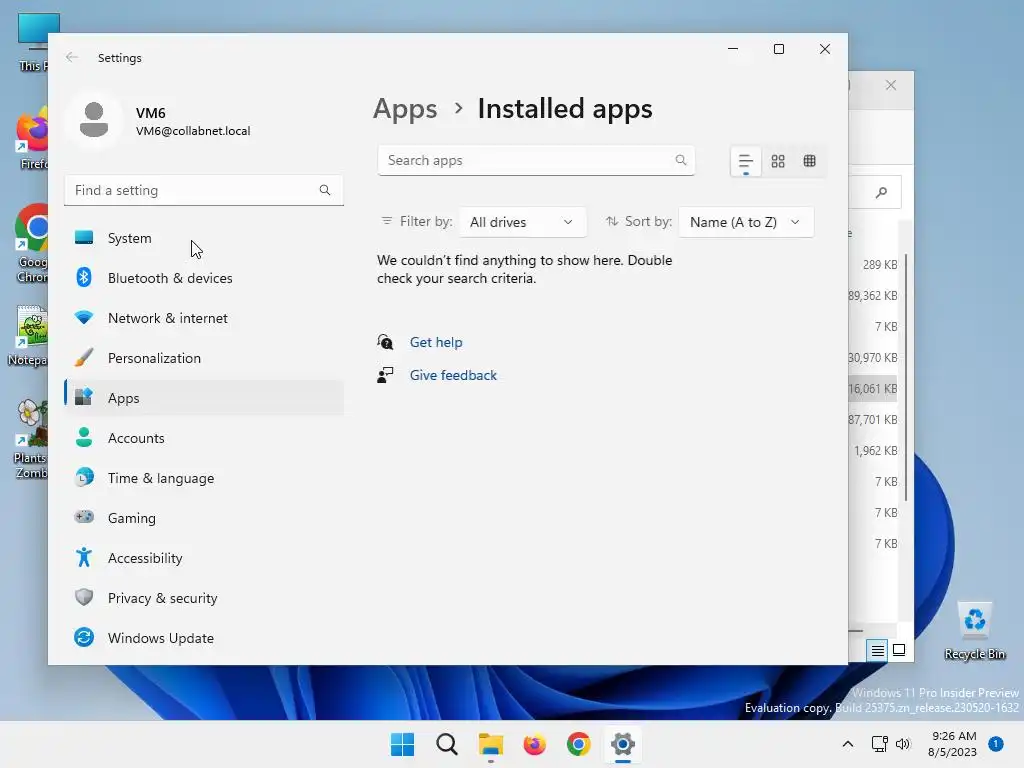The image size is (1024, 768).
Task: Open Filter by All drives dropdown
Action: click(522, 222)
